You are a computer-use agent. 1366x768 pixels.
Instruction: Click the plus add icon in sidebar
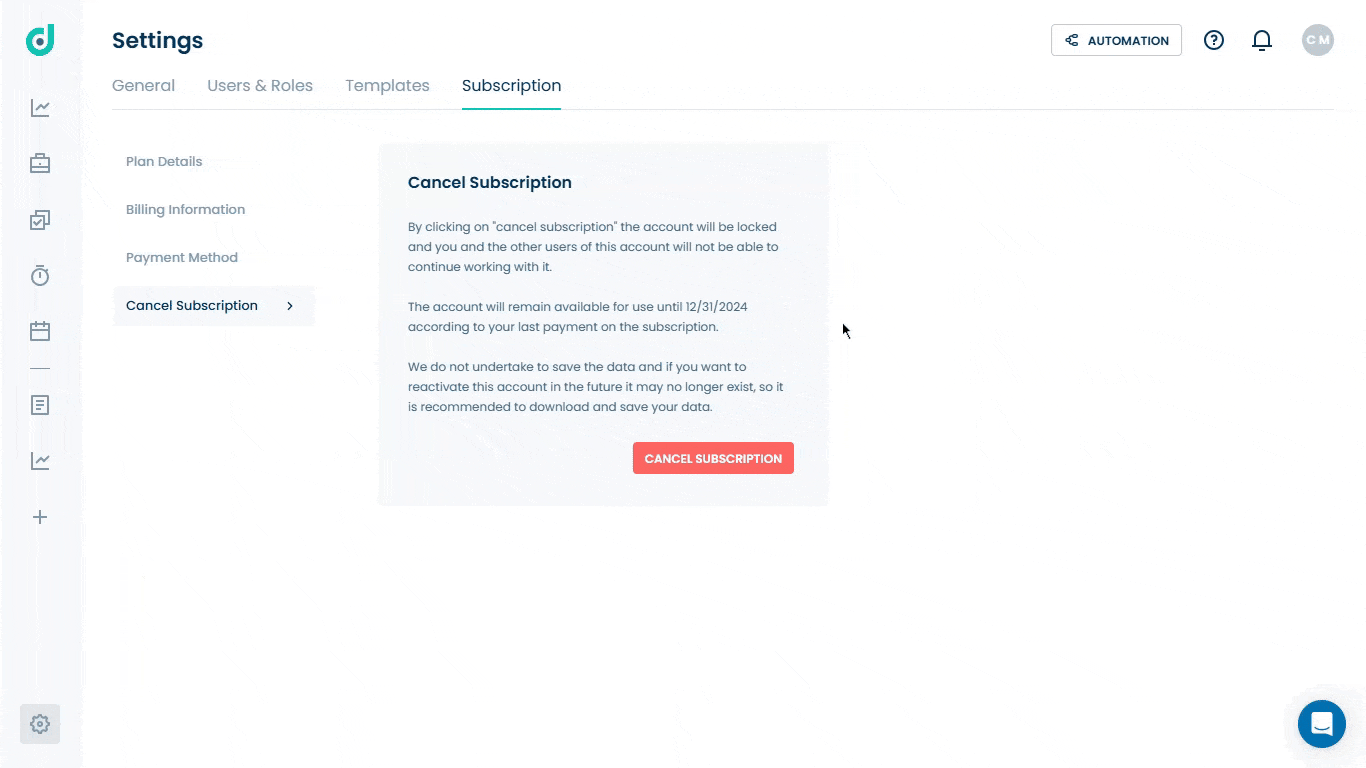[40, 517]
